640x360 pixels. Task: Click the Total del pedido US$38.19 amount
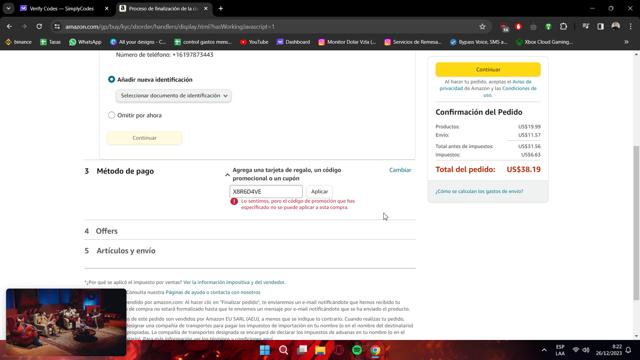click(x=523, y=169)
